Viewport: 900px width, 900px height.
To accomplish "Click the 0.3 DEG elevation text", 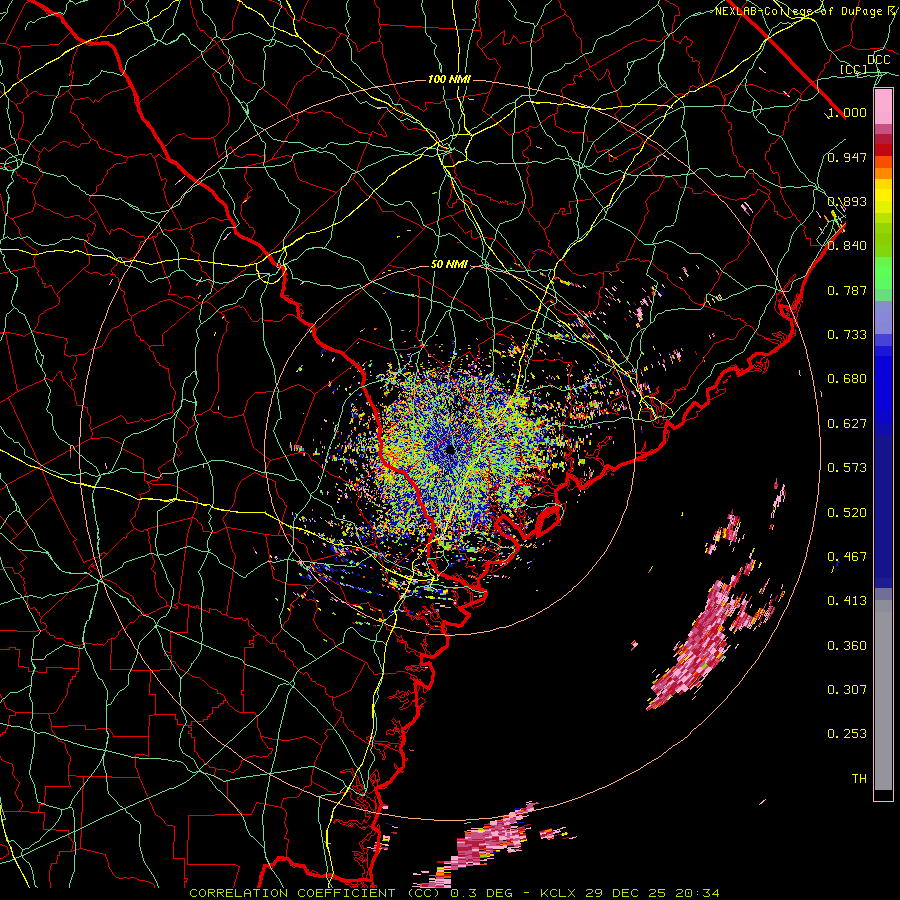I will click(x=482, y=893).
